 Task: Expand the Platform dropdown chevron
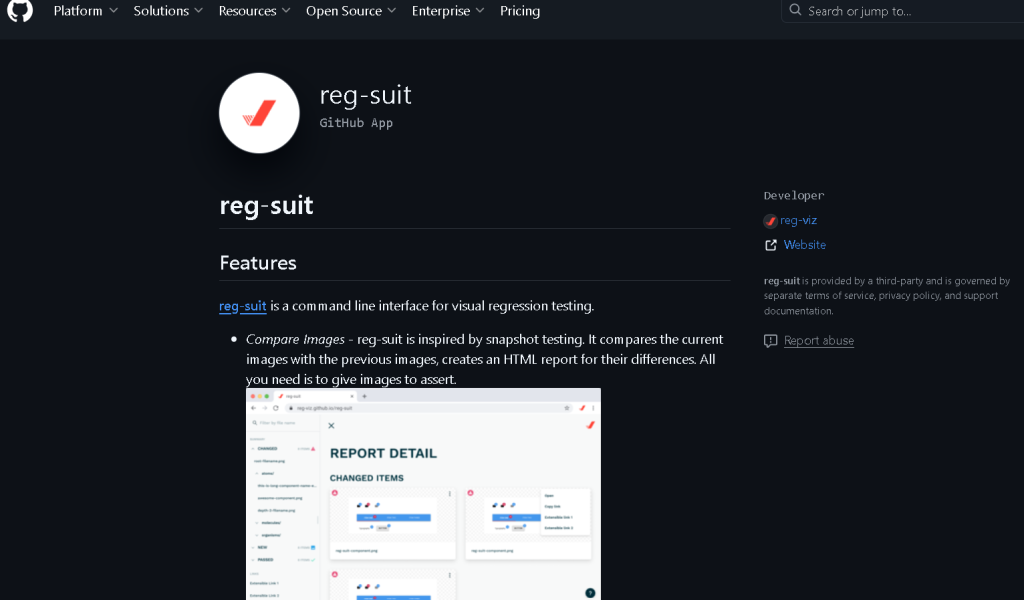pos(114,11)
